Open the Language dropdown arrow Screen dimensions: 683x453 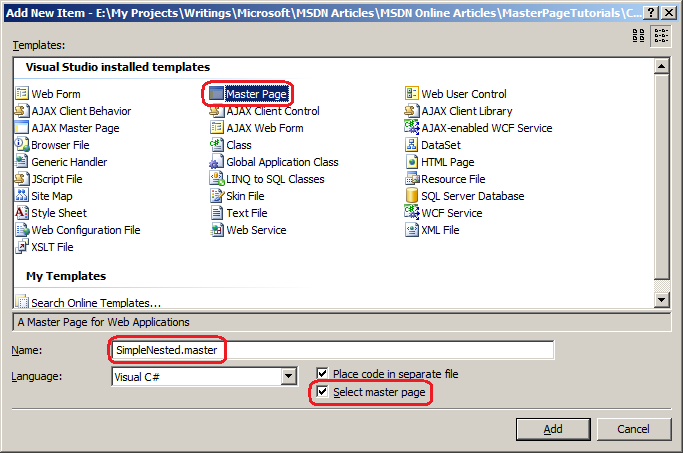[x=288, y=376]
